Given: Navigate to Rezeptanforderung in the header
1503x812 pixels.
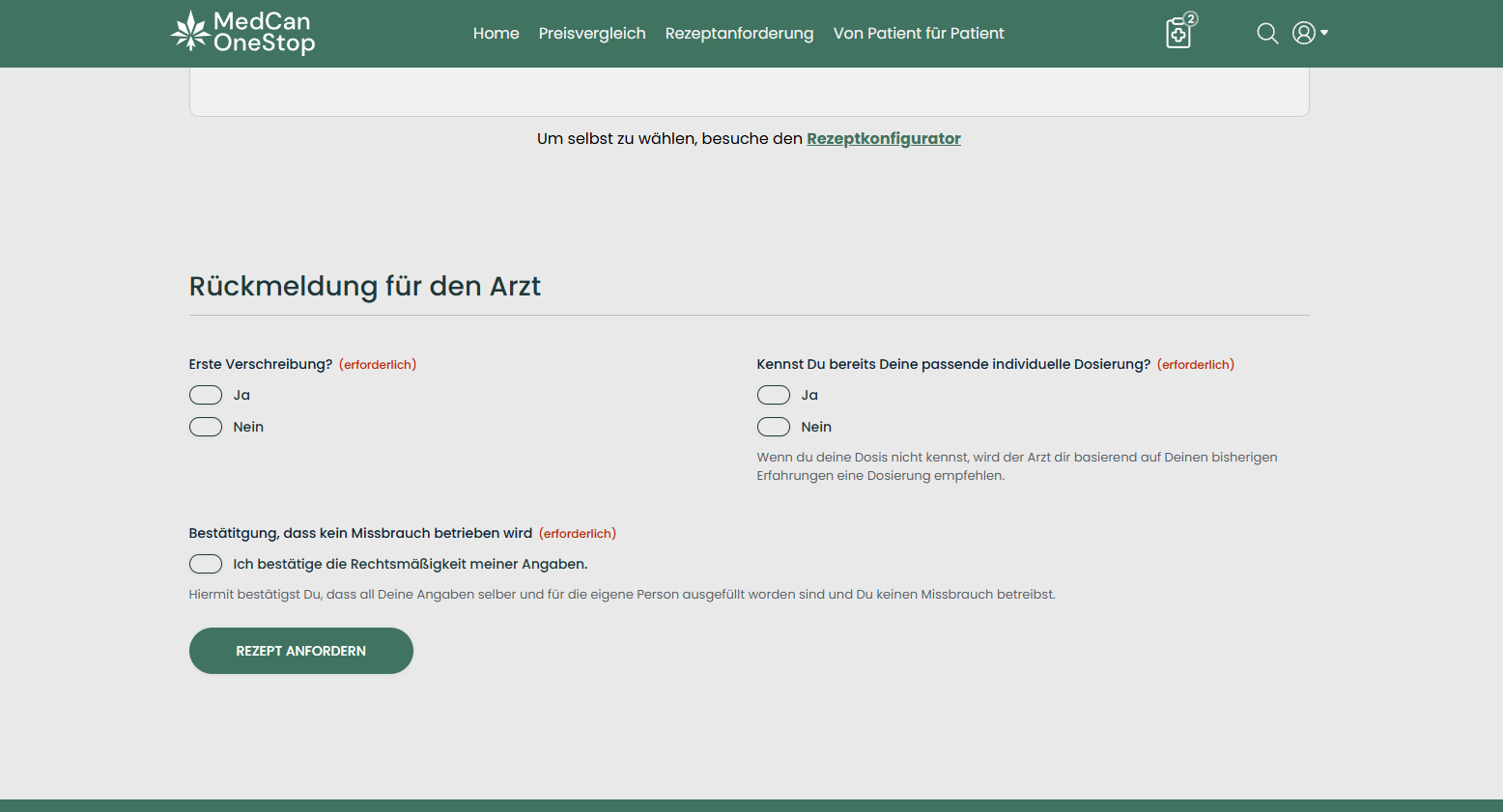Looking at the screenshot, I should coord(739,34).
